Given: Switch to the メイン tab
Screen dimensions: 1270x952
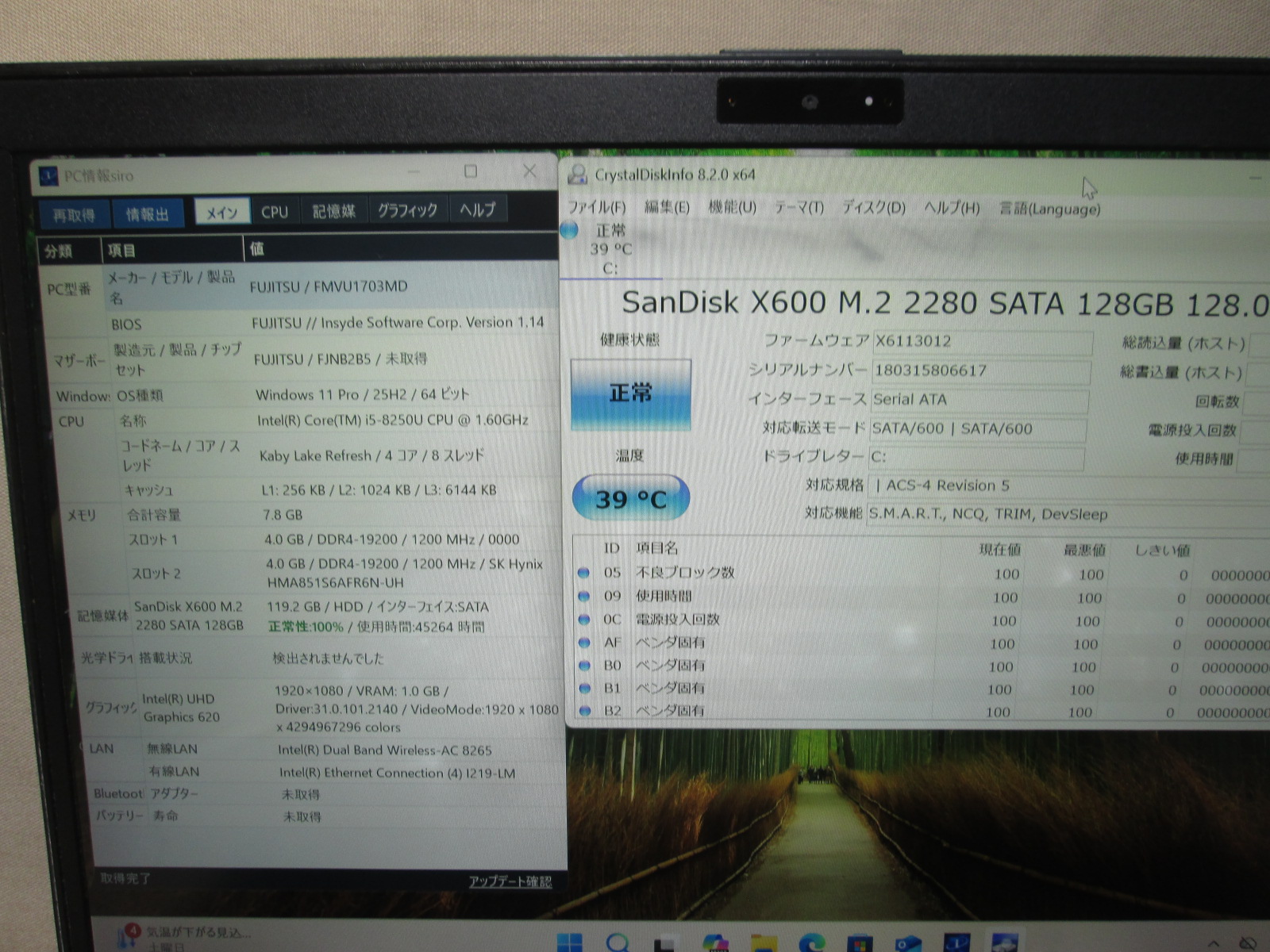Looking at the screenshot, I should coord(221,212).
